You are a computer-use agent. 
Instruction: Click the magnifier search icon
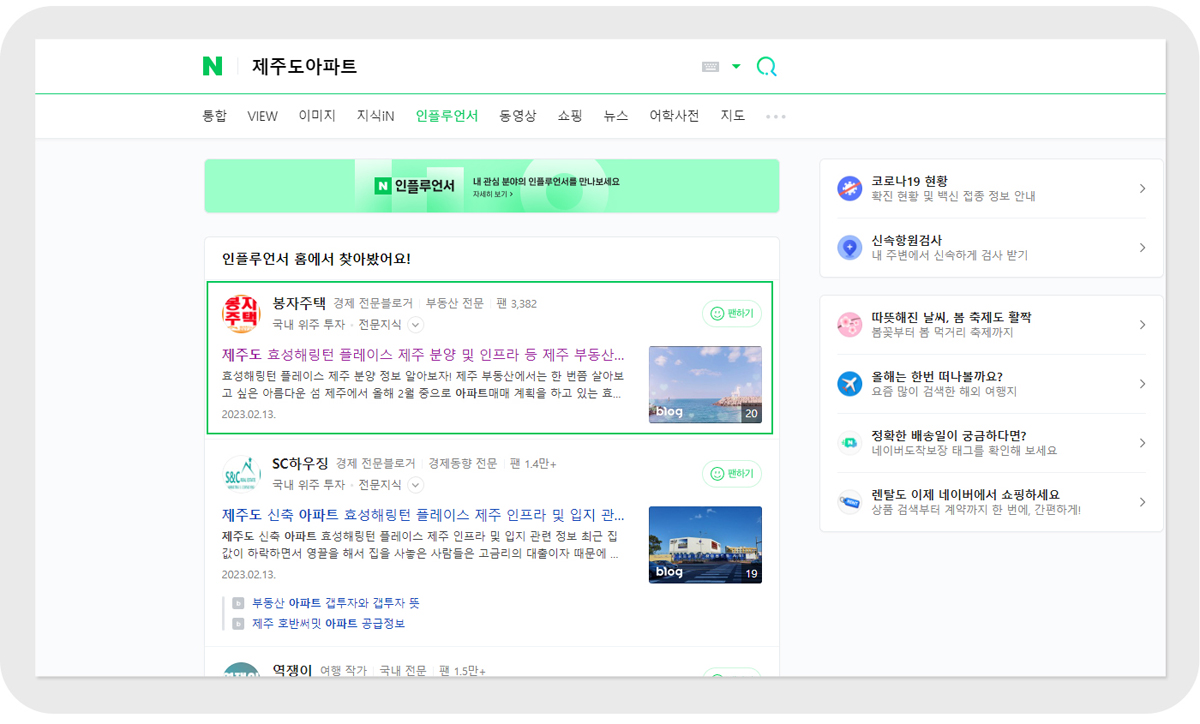coord(767,67)
